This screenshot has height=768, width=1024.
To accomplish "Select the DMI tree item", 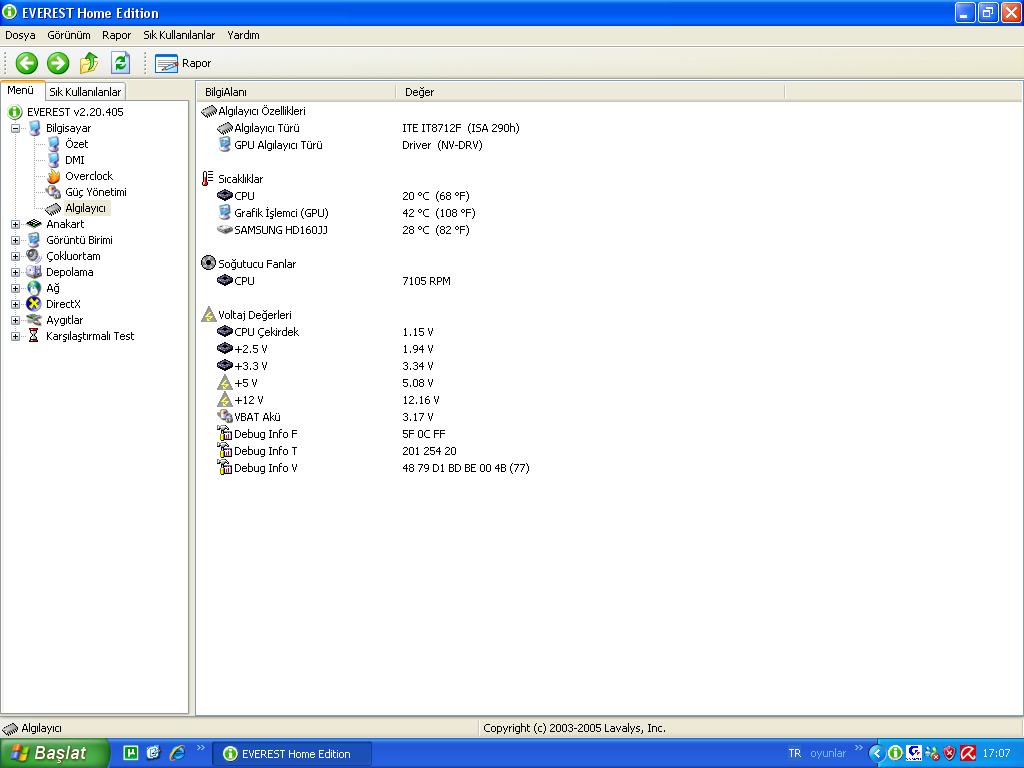I will (74, 160).
